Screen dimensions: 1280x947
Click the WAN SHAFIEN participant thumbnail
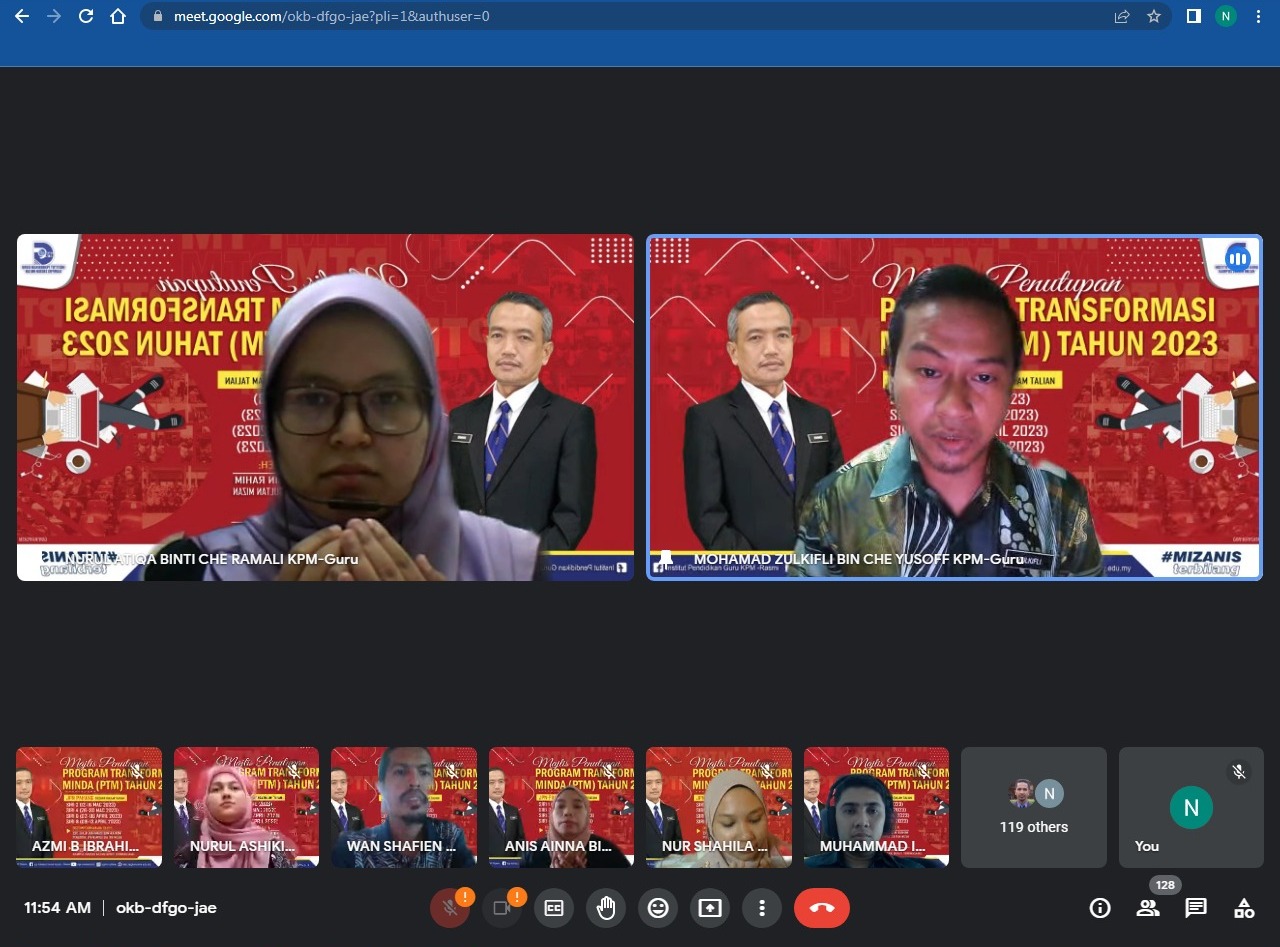(404, 807)
